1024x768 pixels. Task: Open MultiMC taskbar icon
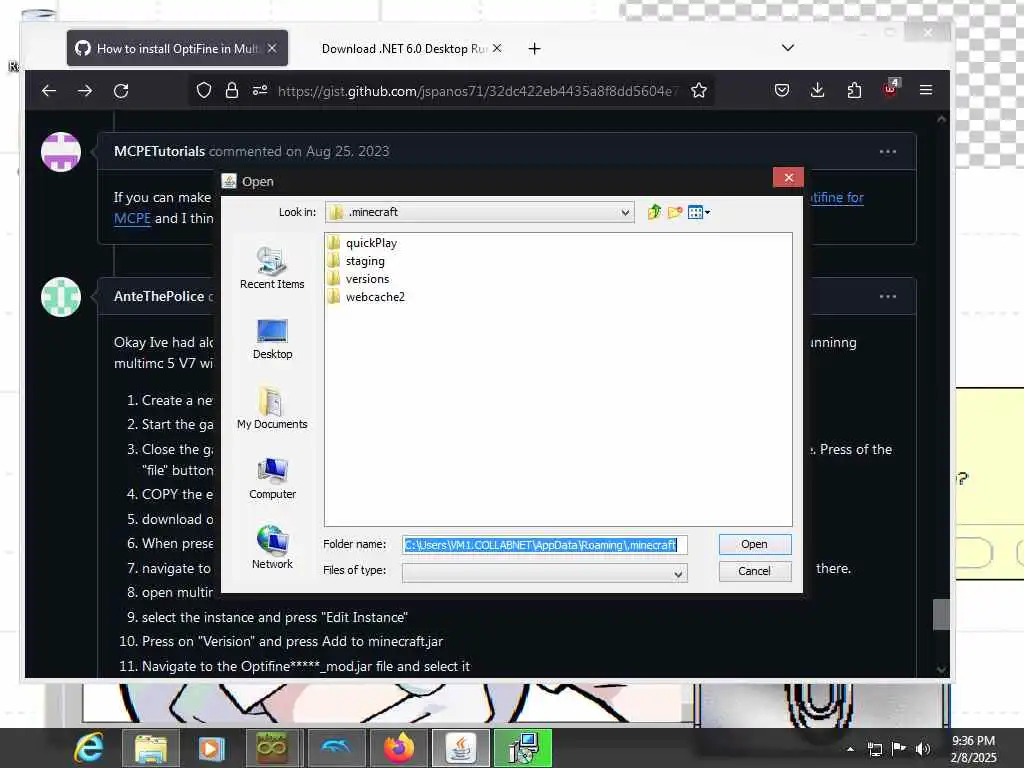pos(273,748)
